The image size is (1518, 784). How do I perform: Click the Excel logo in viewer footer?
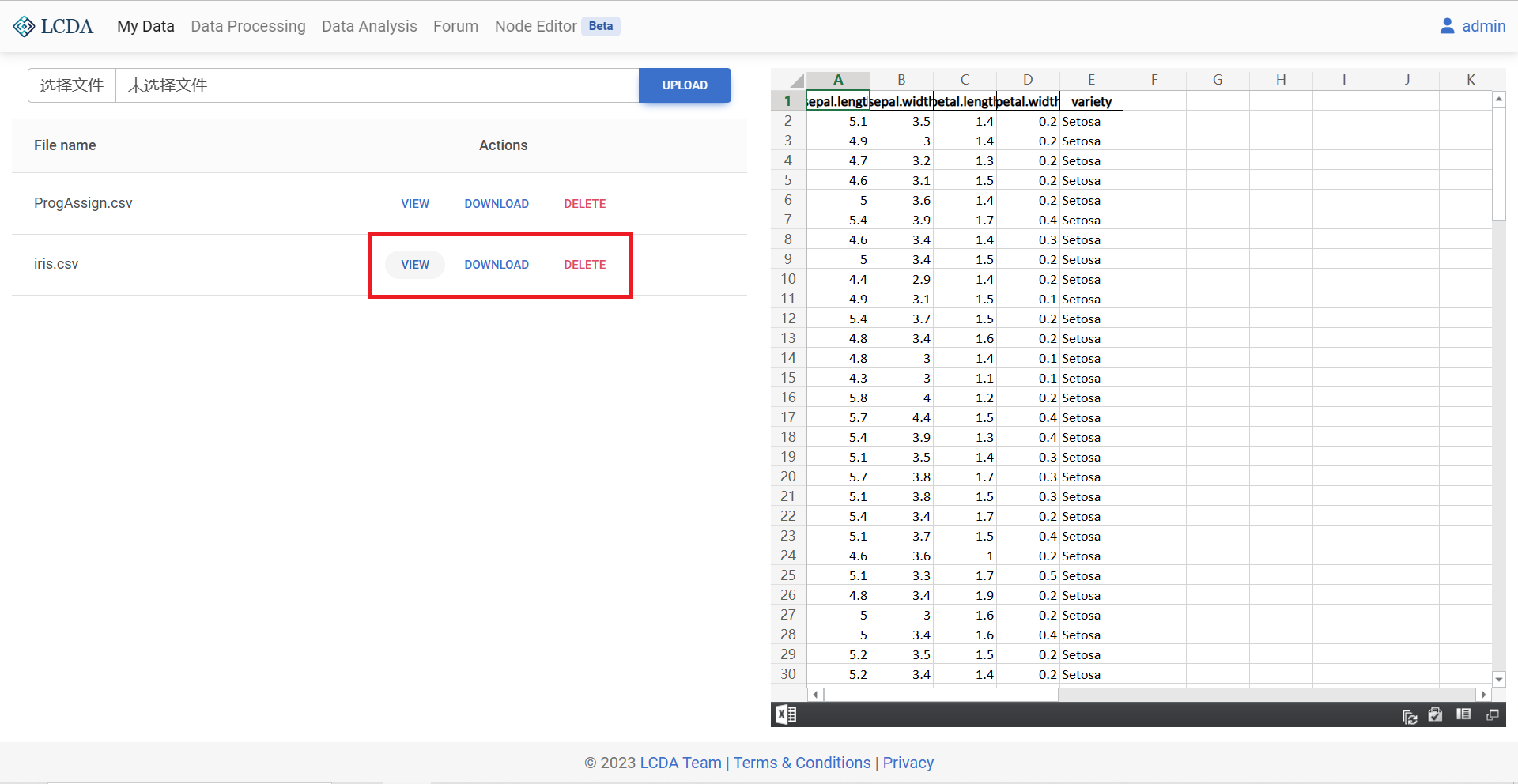click(786, 714)
